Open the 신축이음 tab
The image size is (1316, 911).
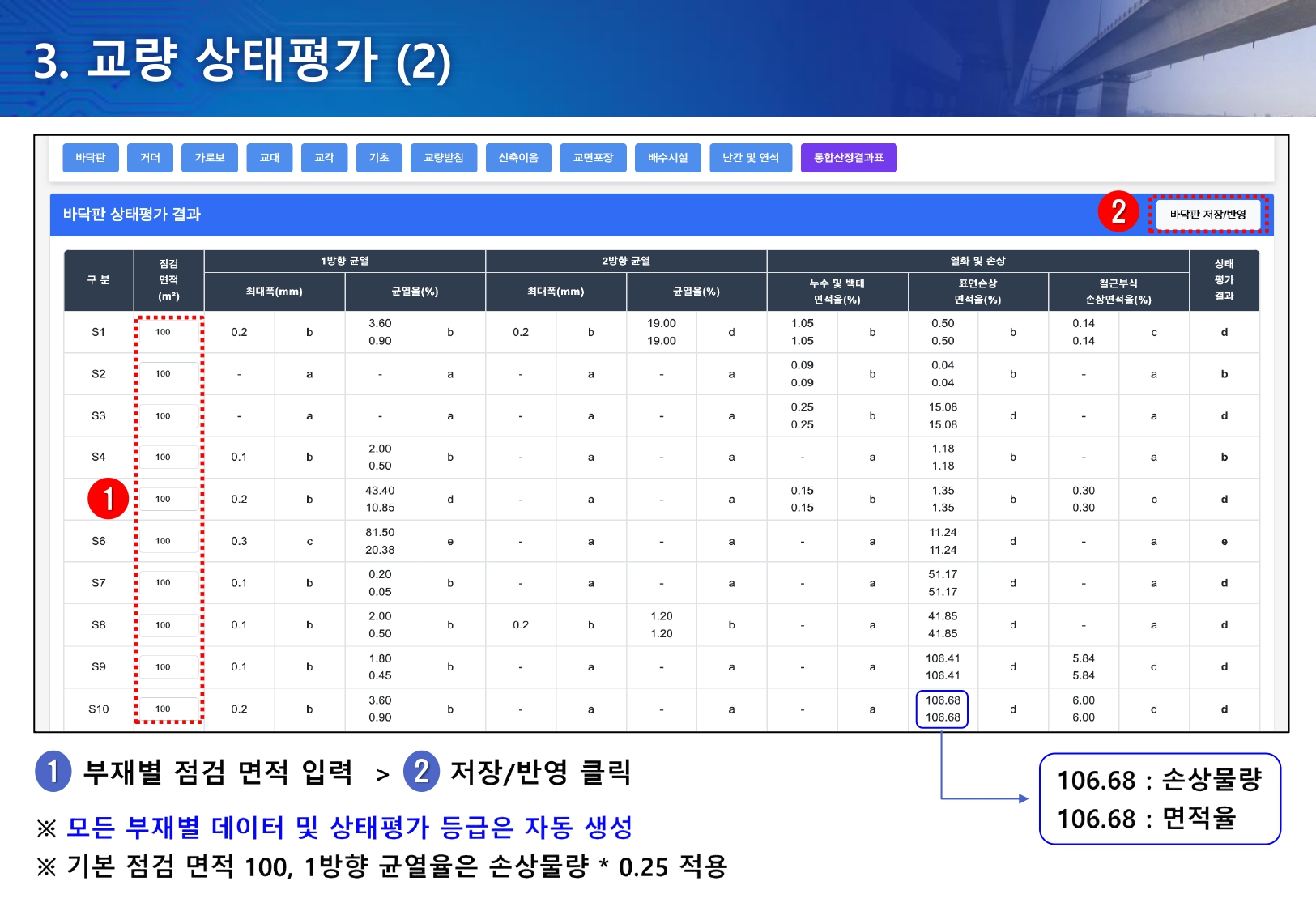(x=518, y=158)
